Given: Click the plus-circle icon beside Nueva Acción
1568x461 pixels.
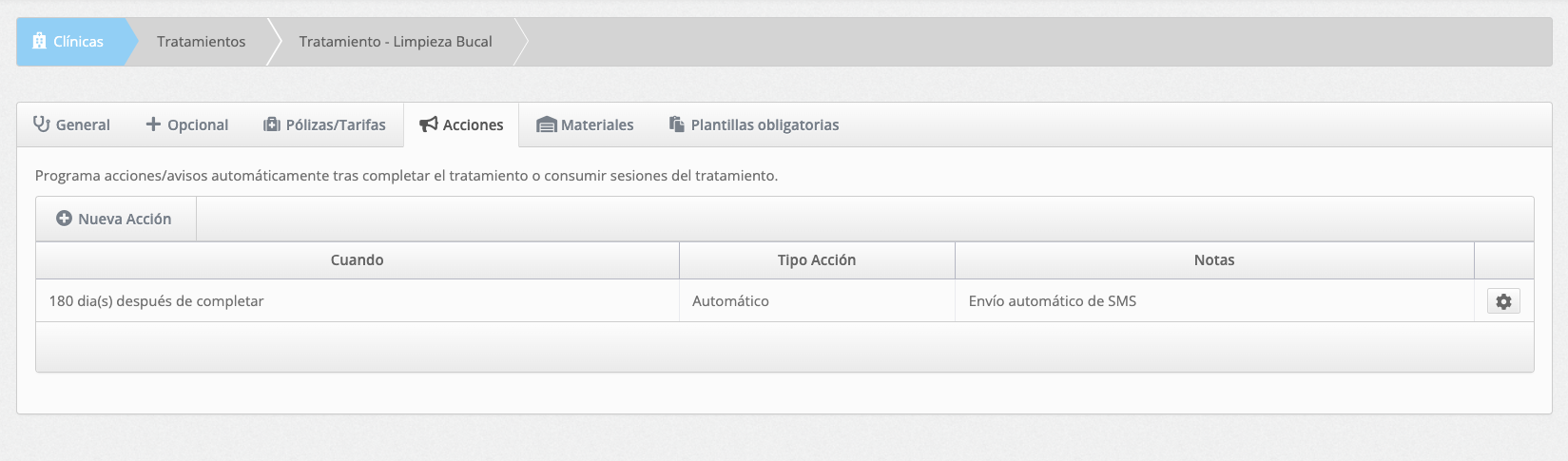Looking at the screenshot, I should (x=64, y=219).
